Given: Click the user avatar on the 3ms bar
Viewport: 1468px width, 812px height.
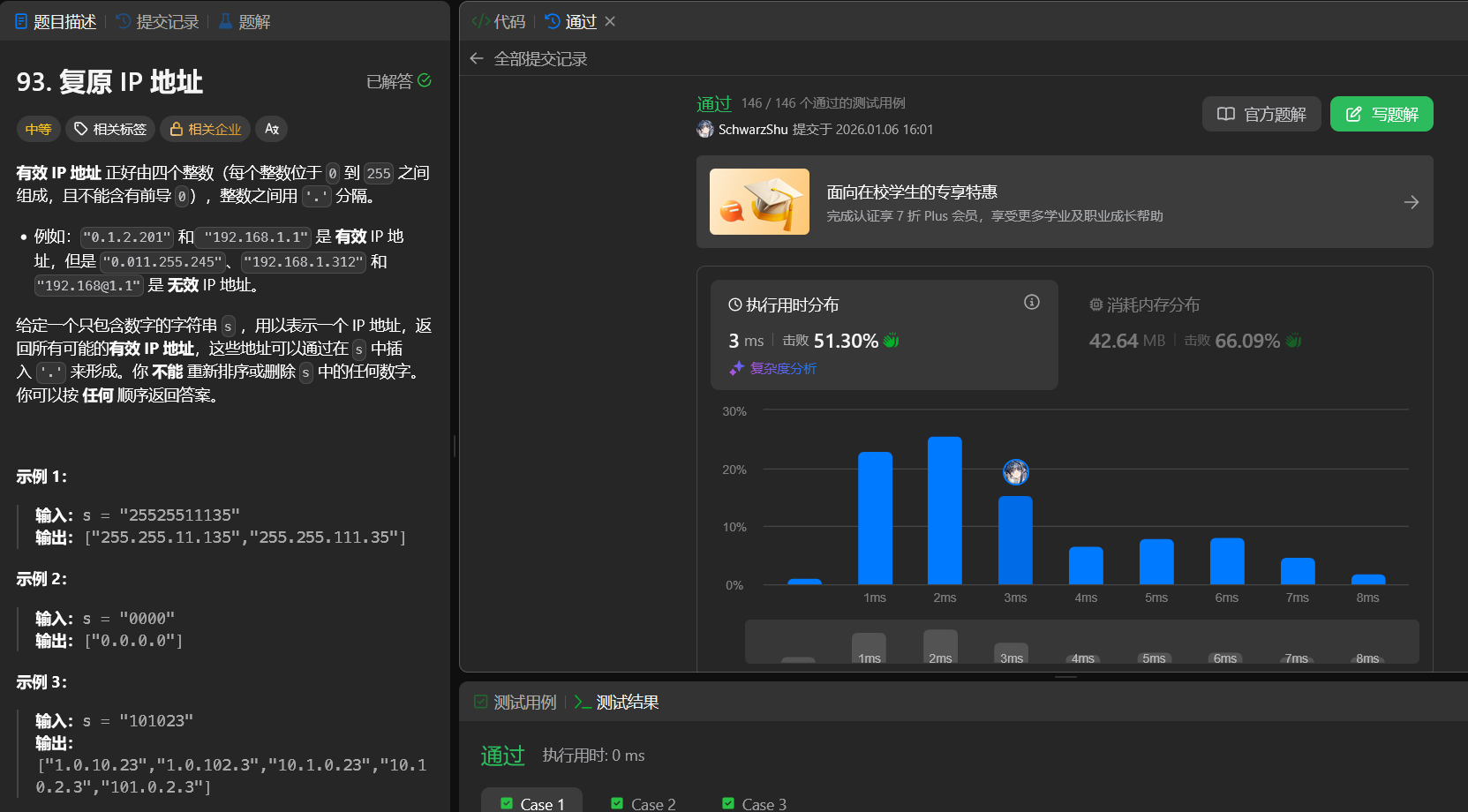Looking at the screenshot, I should coord(1015,472).
